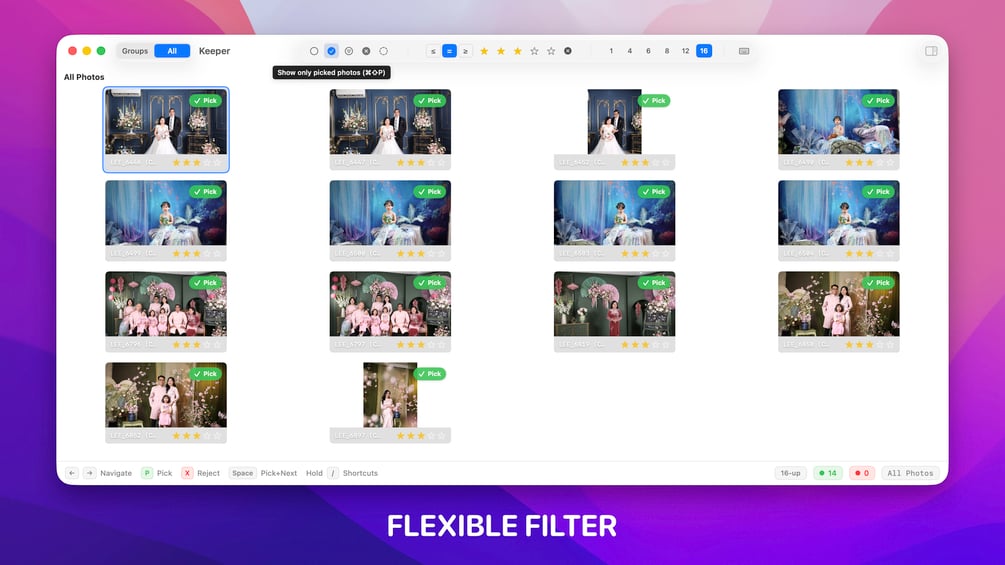The height and width of the screenshot is (565, 1005).
Task: Click the Space key hint
Action: [x=242, y=473]
